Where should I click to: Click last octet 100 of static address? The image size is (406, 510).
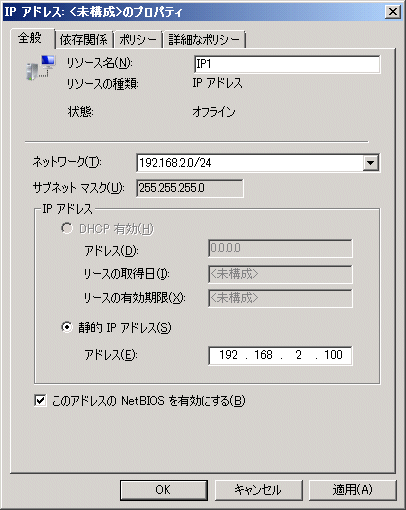(x=333, y=355)
